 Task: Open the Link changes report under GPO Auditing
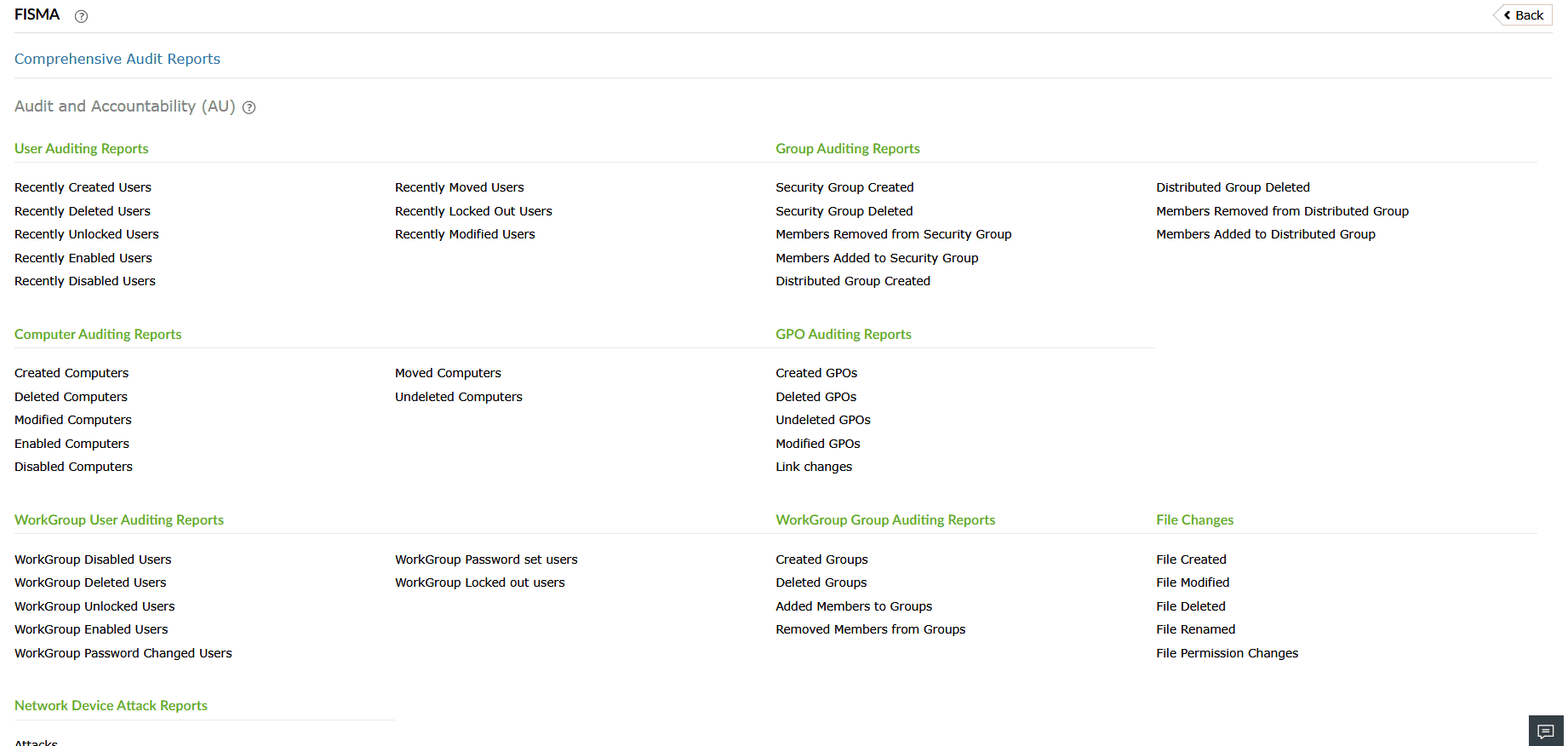click(x=814, y=466)
